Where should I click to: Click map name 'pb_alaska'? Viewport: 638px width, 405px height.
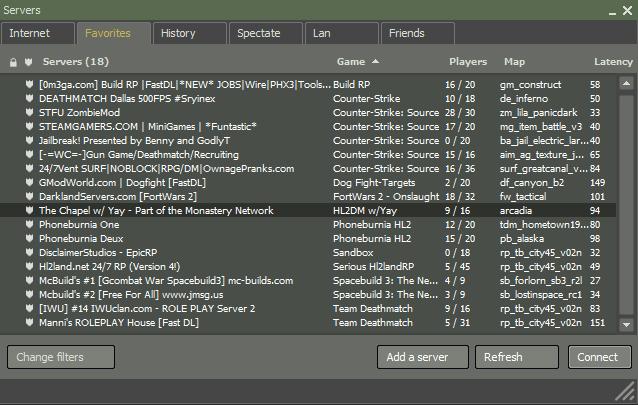[522, 239]
